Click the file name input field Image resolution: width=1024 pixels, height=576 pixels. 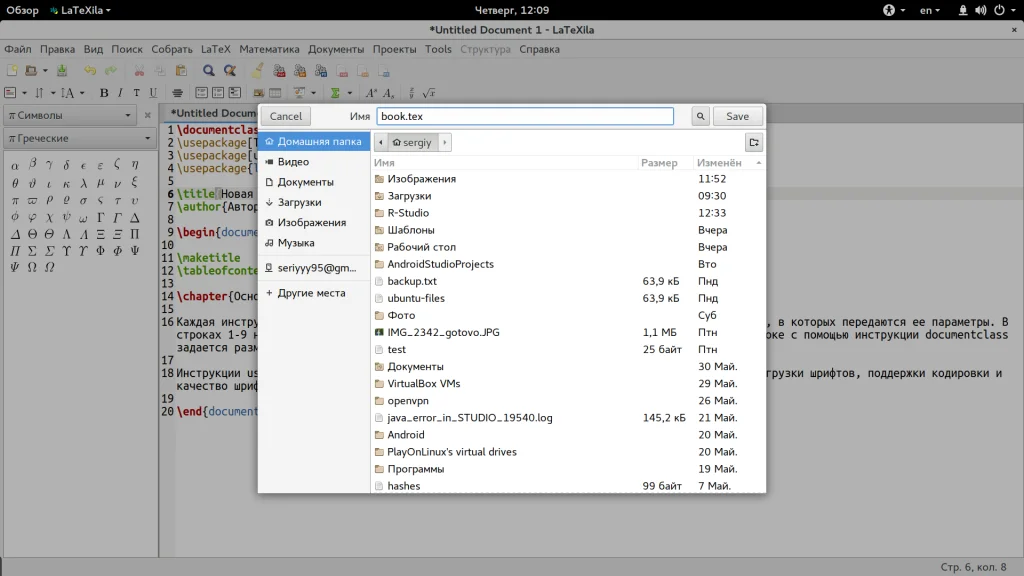(x=525, y=116)
